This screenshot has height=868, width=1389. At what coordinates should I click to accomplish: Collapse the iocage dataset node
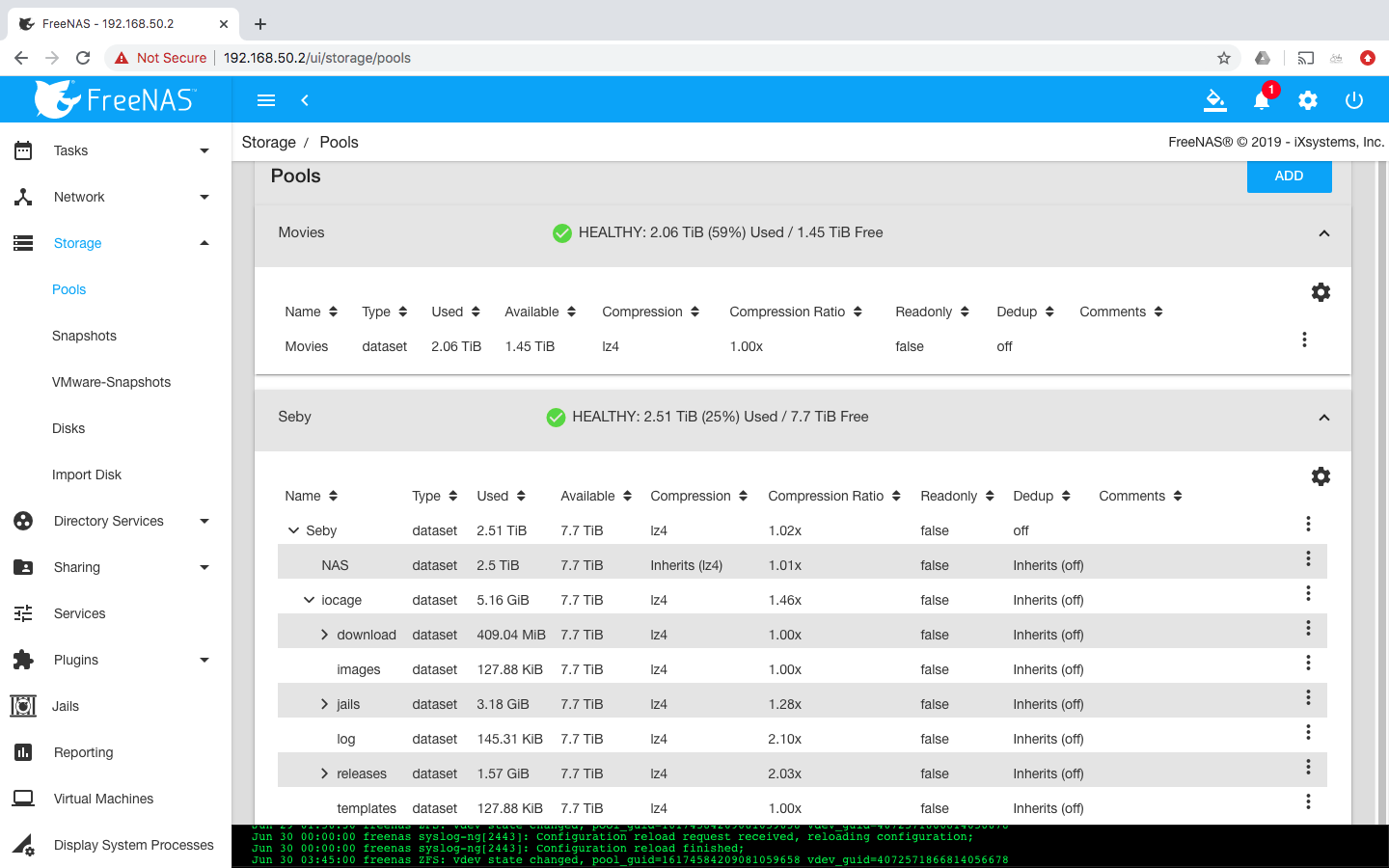(309, 600)
